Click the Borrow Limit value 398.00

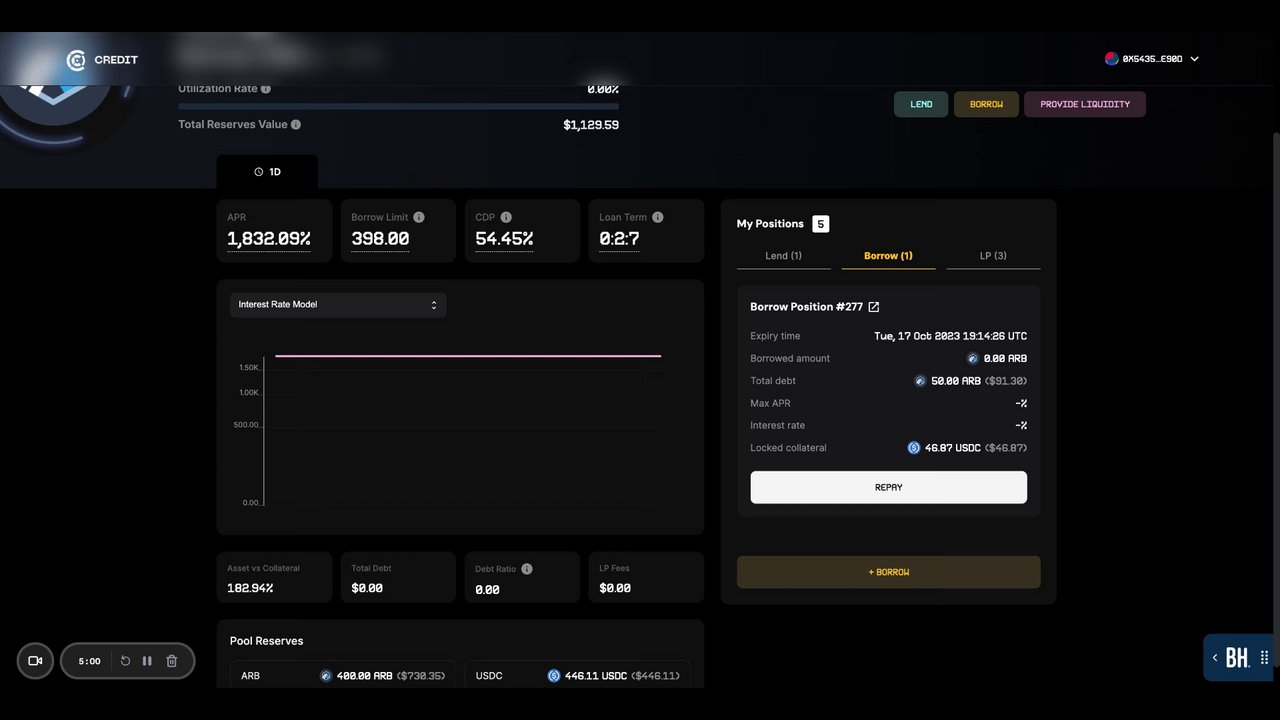(x=380, y=239)
